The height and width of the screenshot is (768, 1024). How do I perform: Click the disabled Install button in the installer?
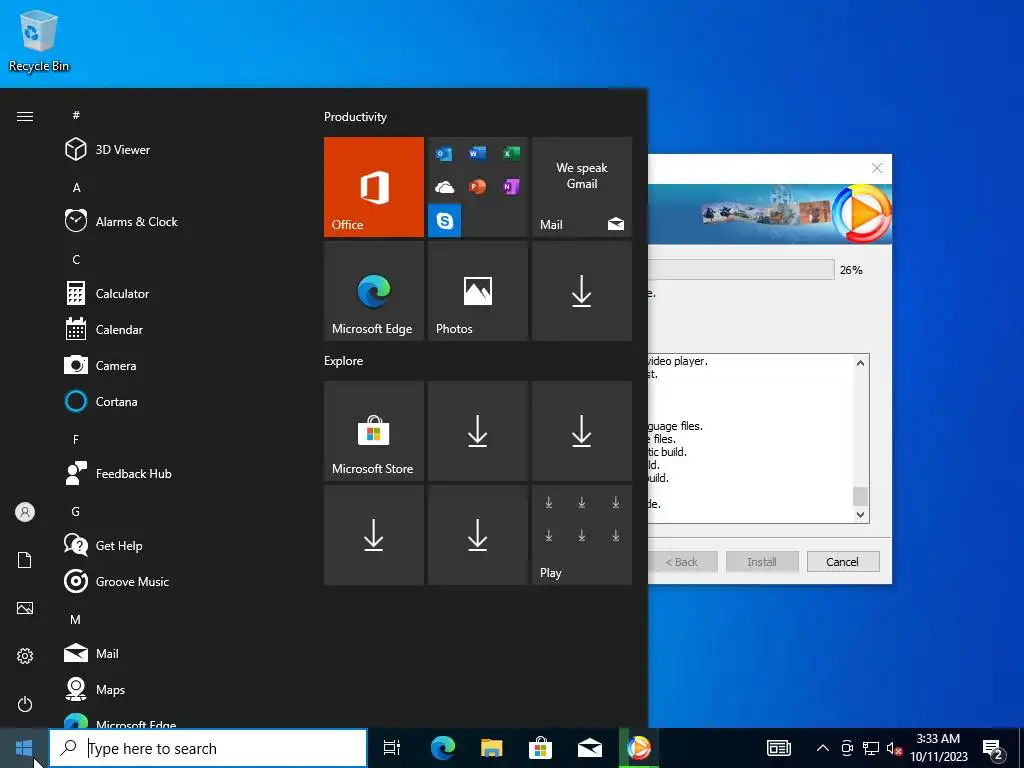click(762, 562)
